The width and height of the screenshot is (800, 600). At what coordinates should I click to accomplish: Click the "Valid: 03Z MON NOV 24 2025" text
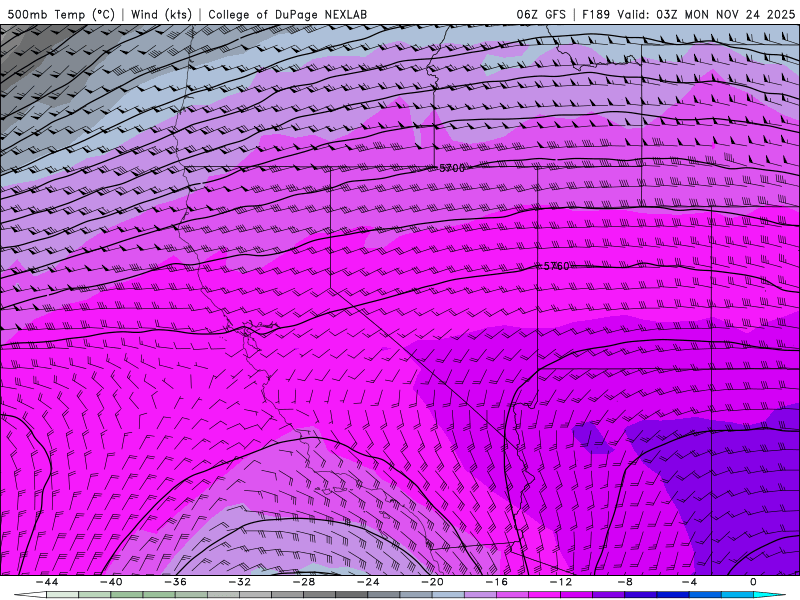coord(706,14)
